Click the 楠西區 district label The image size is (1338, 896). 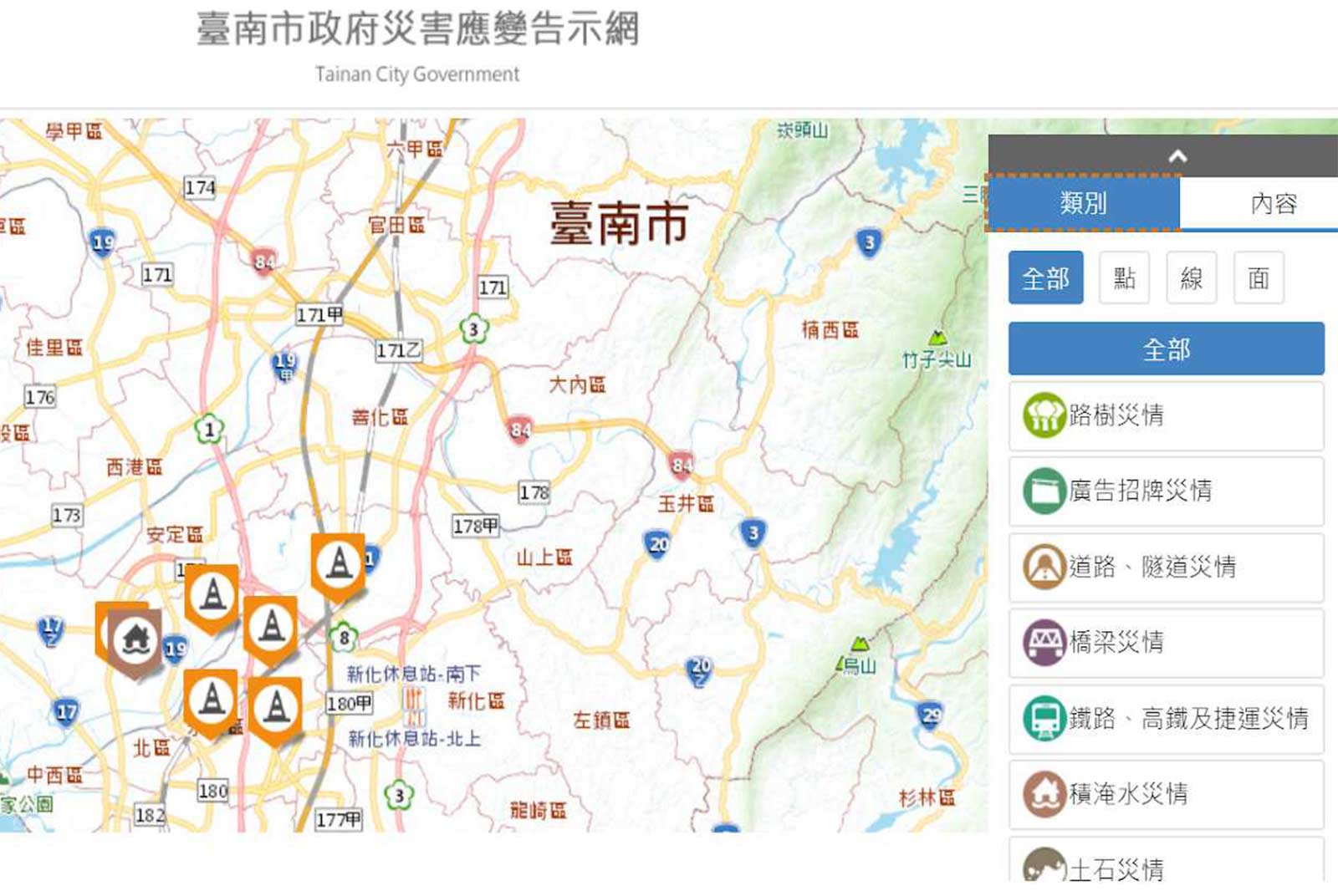pyautogui.click(x=830, y=330)
